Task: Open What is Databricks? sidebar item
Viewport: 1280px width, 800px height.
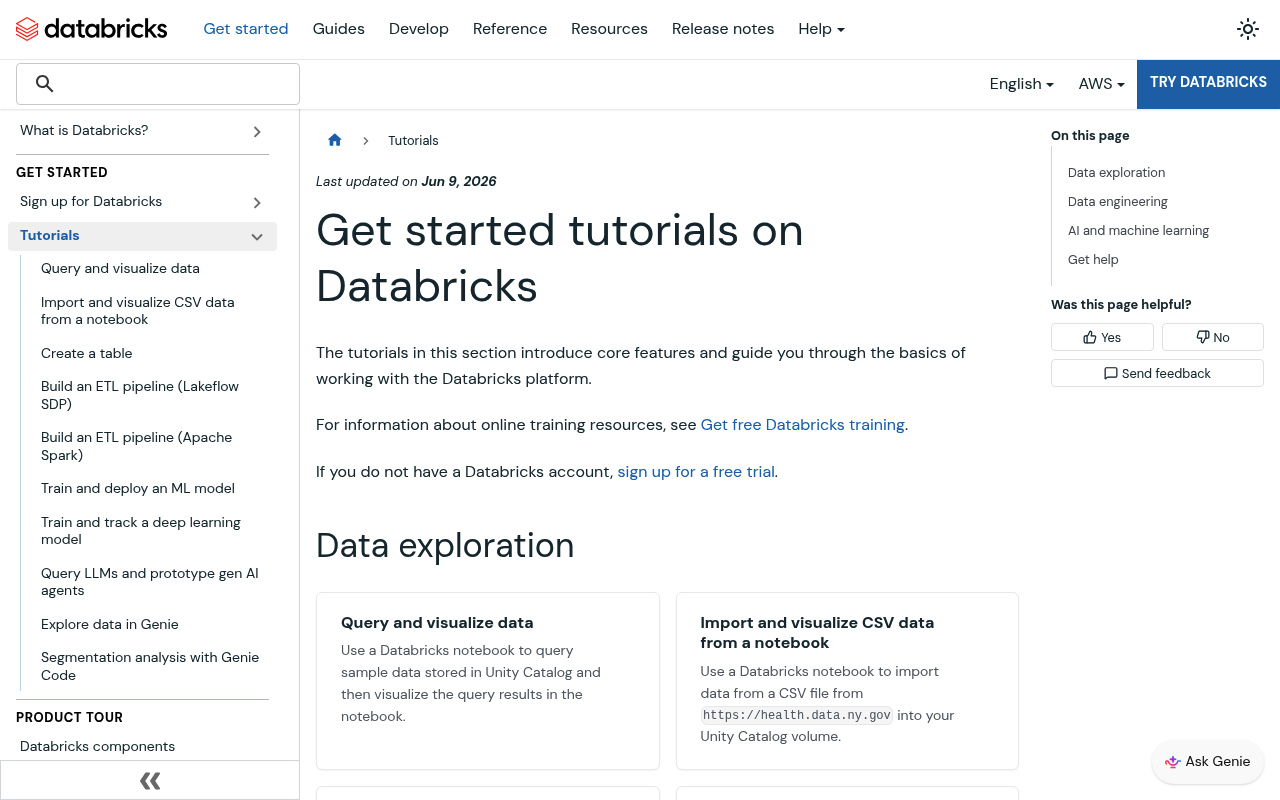Action: click(x=84, y=131)
